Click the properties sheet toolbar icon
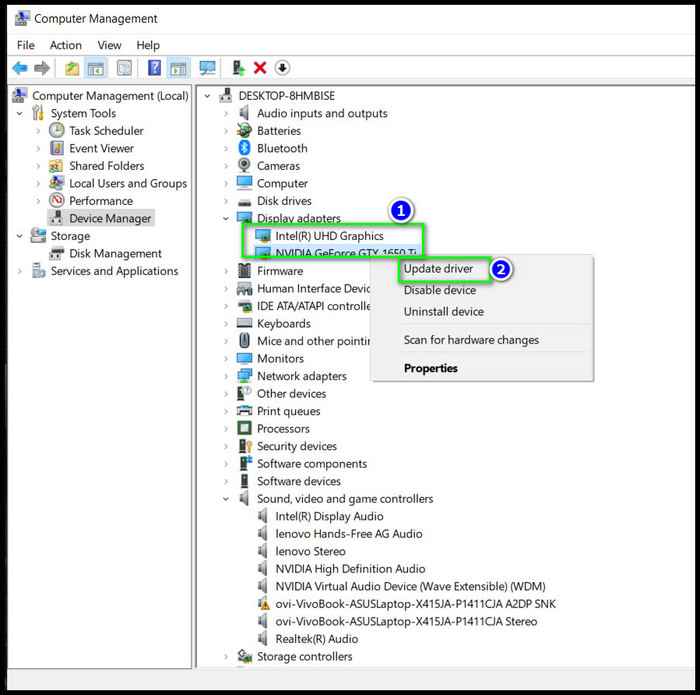Screen dimensions: 700x695 (124, 68)
